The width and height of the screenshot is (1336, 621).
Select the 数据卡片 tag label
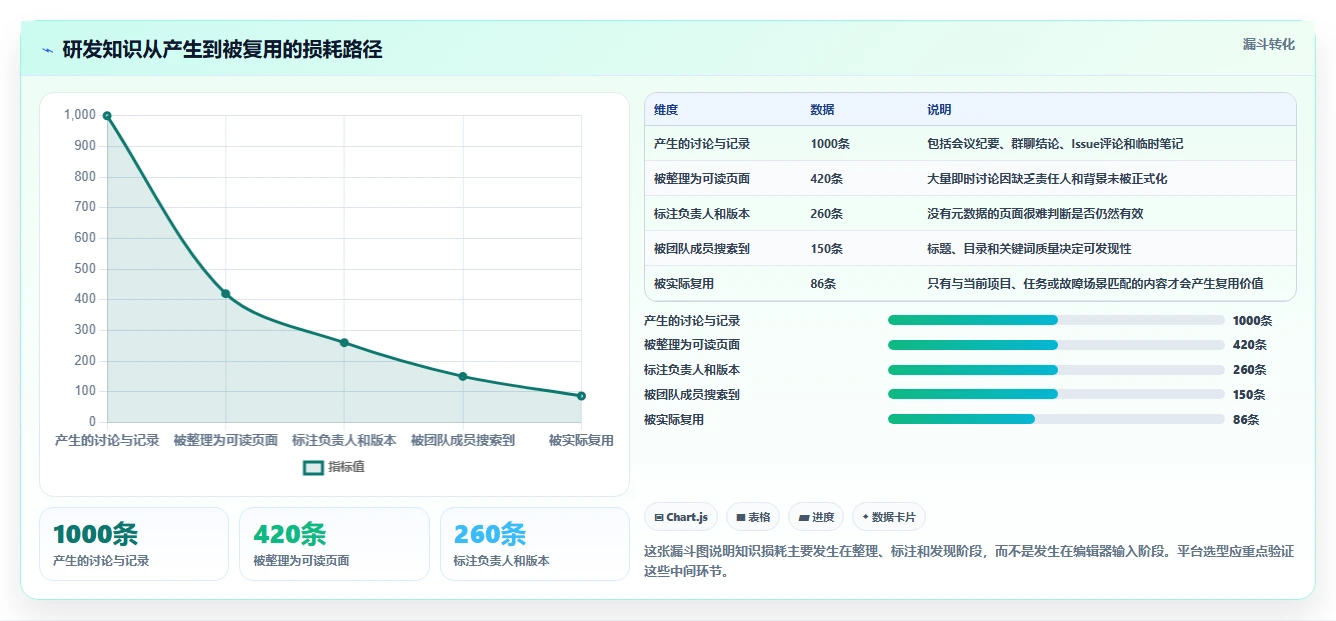tap(893, 517)
